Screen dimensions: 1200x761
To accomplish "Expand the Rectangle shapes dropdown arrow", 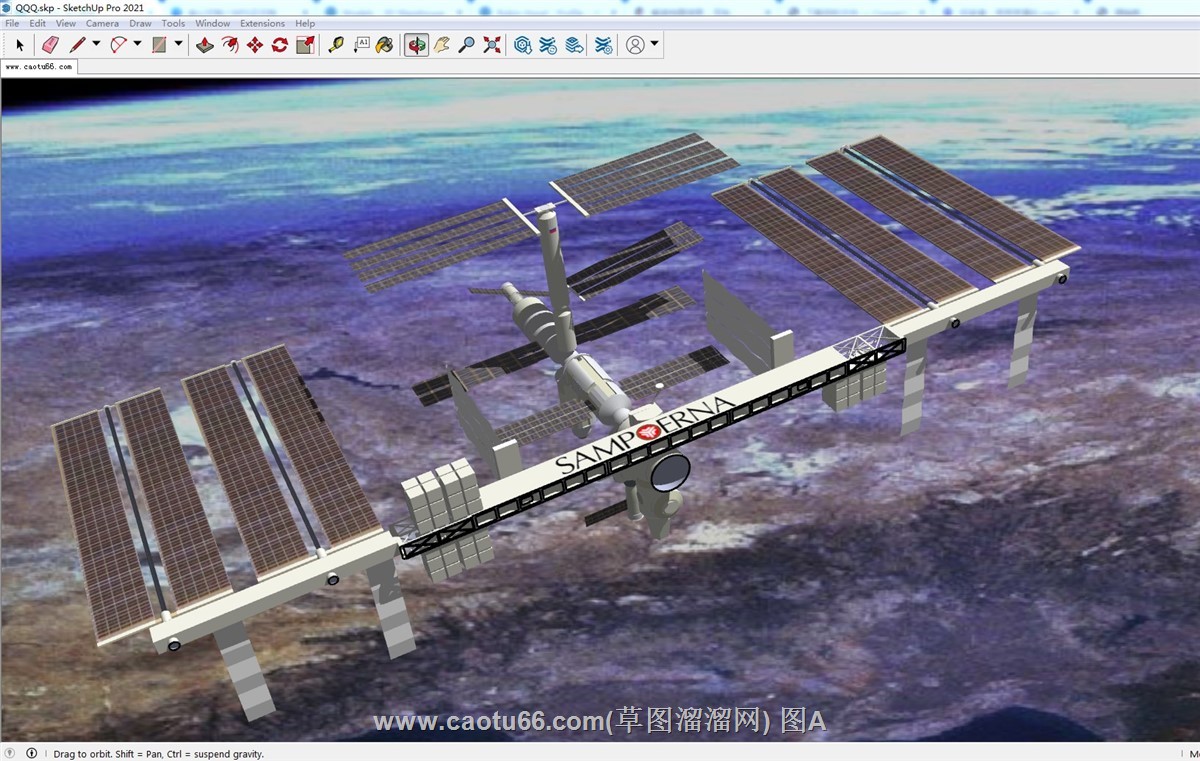I will pyautogui.click(x=178, y=44).
